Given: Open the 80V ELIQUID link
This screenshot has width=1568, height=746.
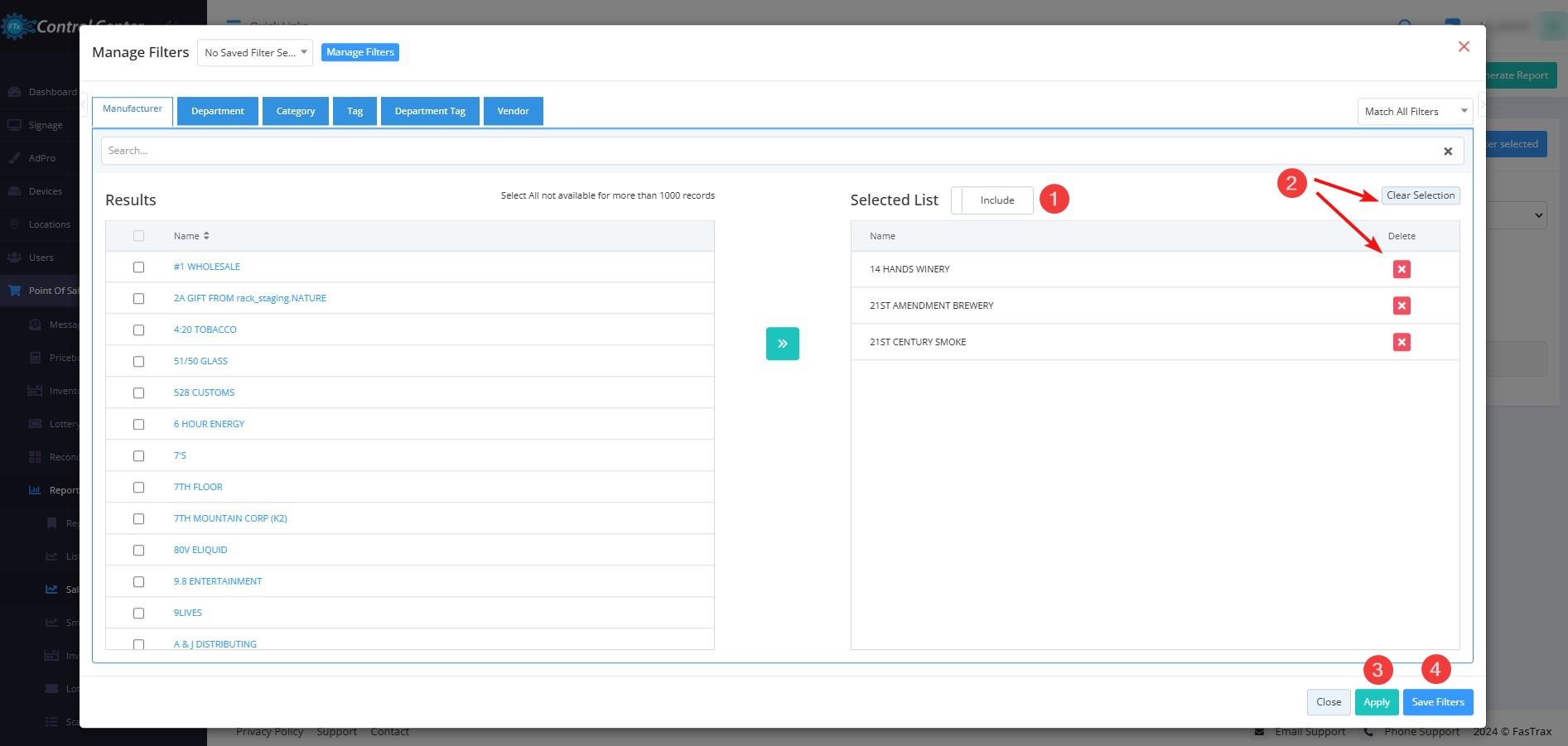Looking at the screenshot, I should (x=200, y=550).
